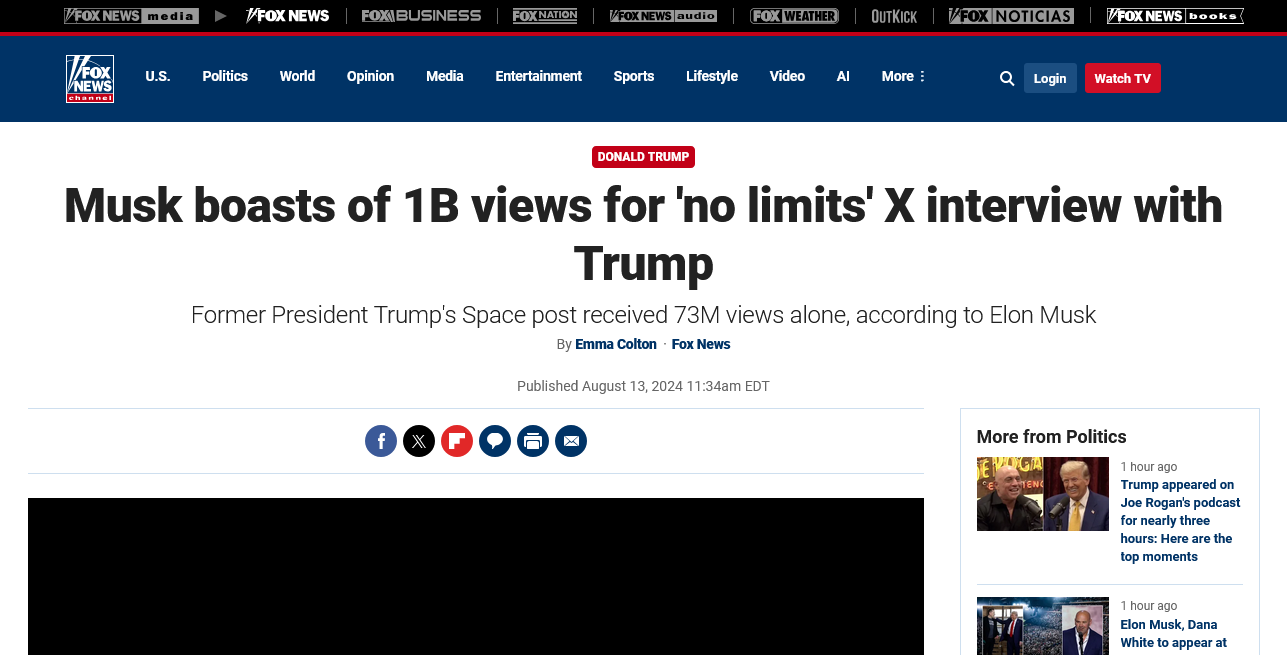The height and width of the screenshot is (655, 1287).
Task: Click the Rogan and Trump thumbnail
Action: 1043,494
